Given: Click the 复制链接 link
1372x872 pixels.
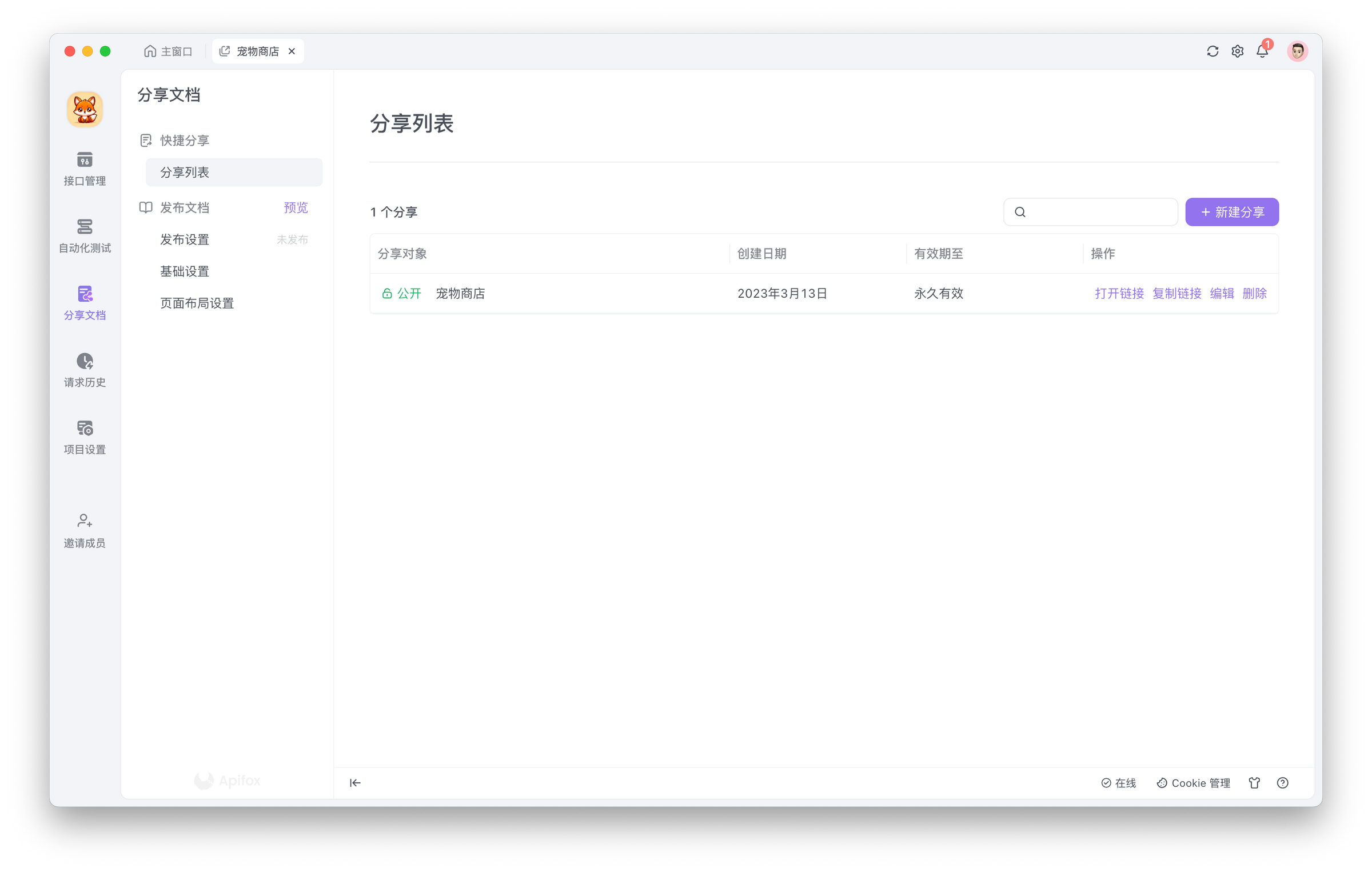Looking at the screenshot, I should [x=1177, y=294].
